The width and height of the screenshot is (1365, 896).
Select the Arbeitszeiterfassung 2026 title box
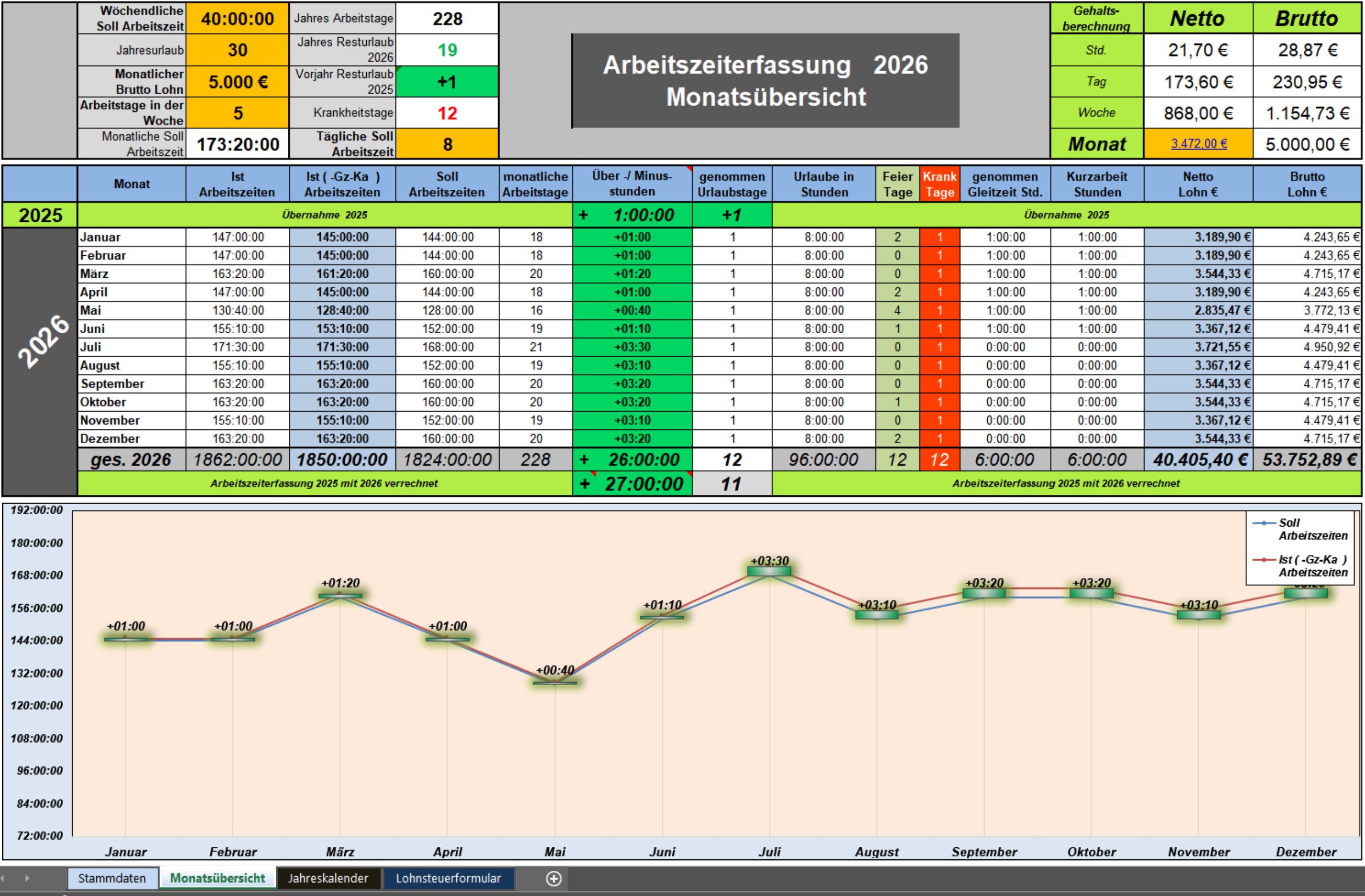(x=765, y=81)
